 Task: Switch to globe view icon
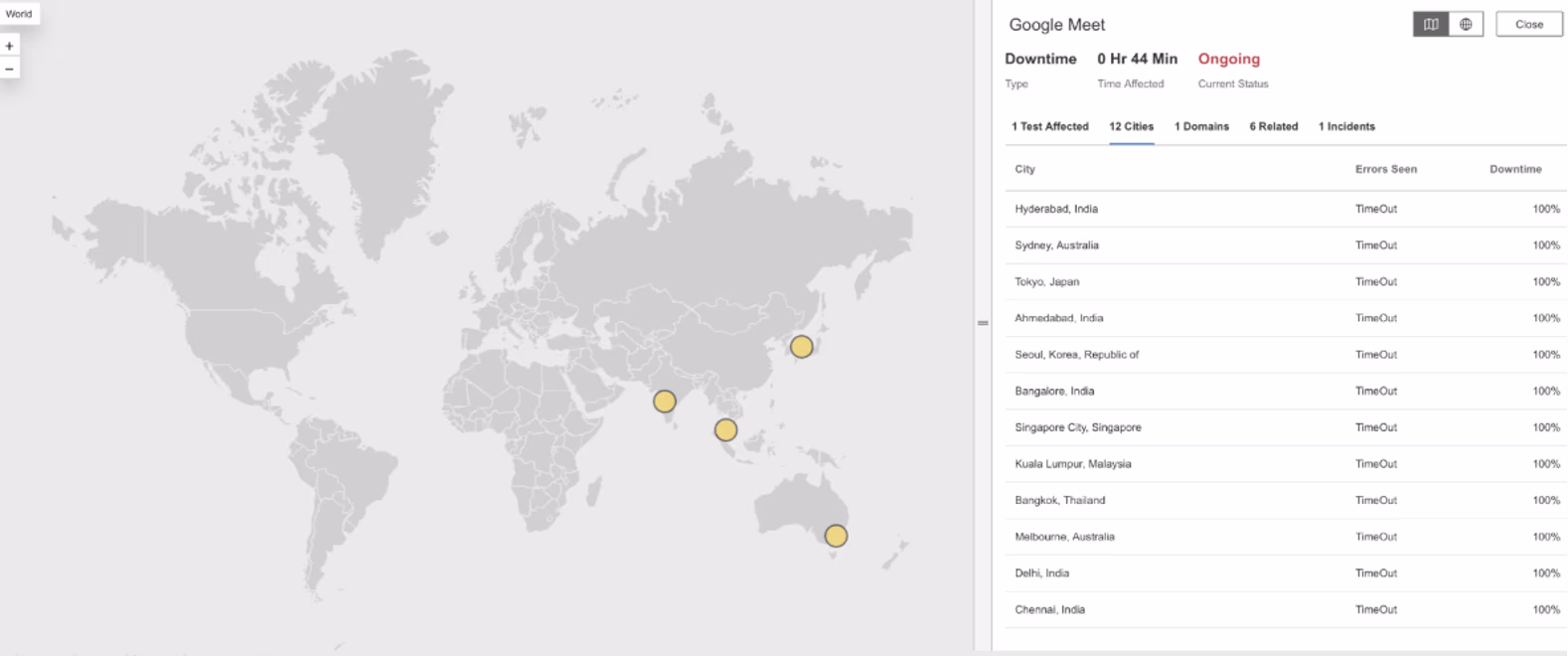pyautogui.click(x=1466, y=25)
